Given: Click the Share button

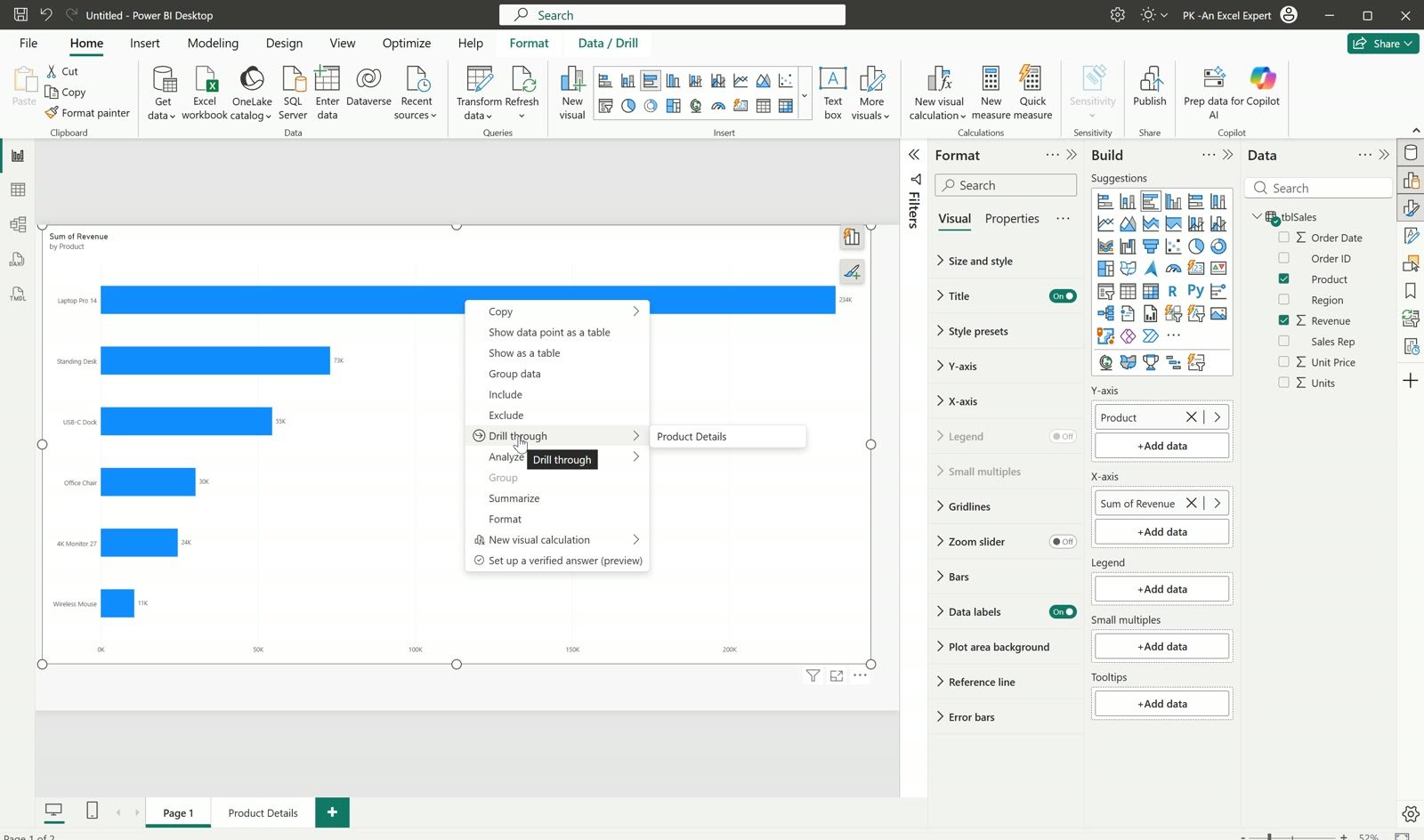Looking at the screenshot, I should click(x=1382, y=44).
